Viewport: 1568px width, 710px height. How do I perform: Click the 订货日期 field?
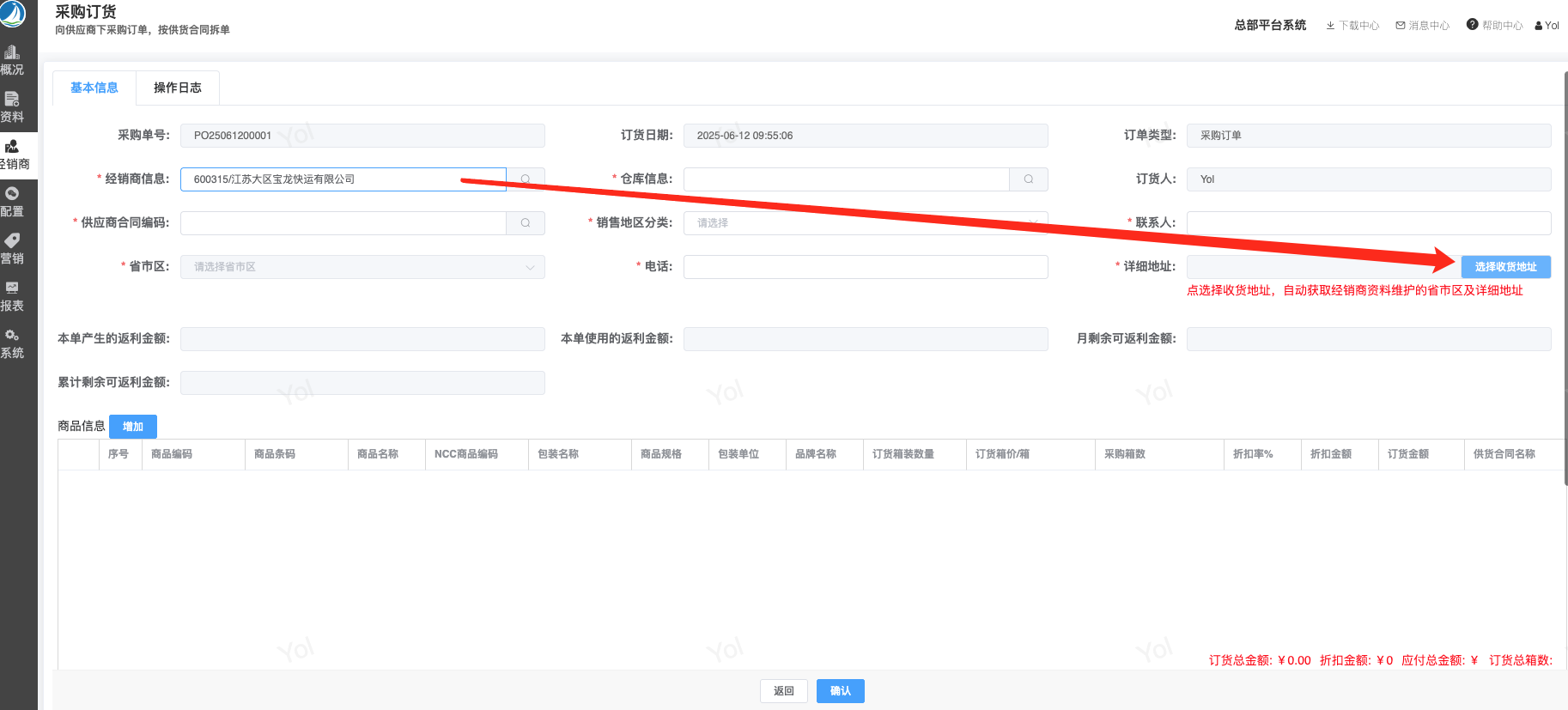click(866, 136)
